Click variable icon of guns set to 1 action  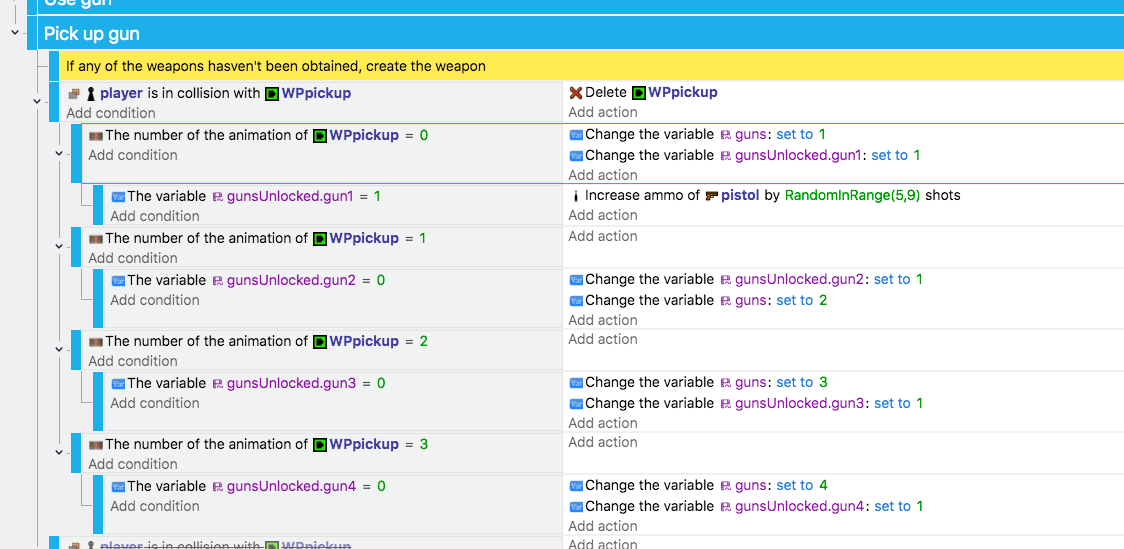click(x=576, y=135)
